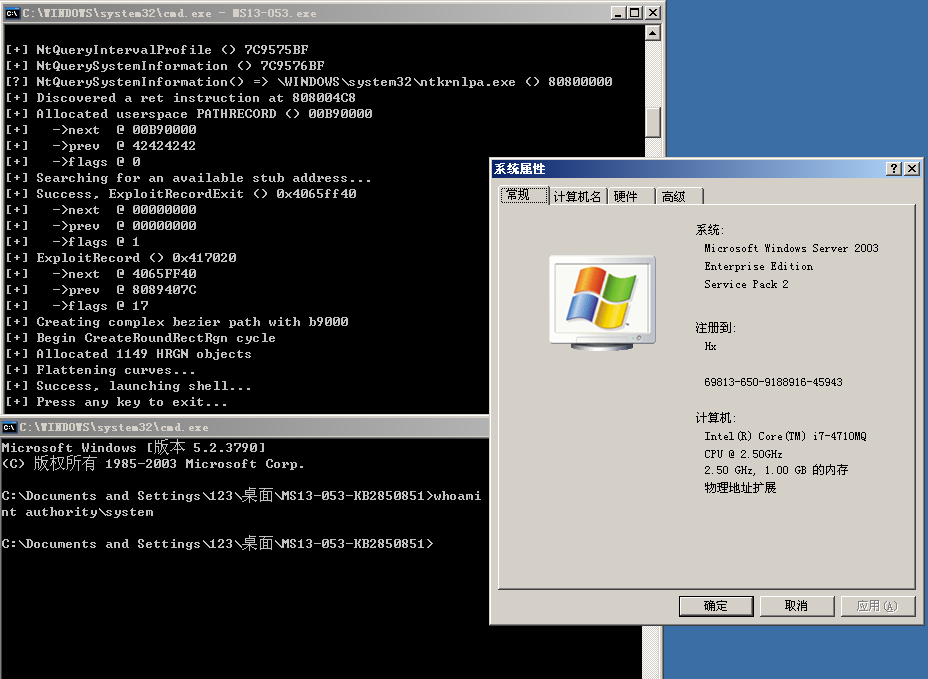Click the question mark help button in 系统属性
The height and width of the screenshot is (679, 928).
(x=894, y=169)
